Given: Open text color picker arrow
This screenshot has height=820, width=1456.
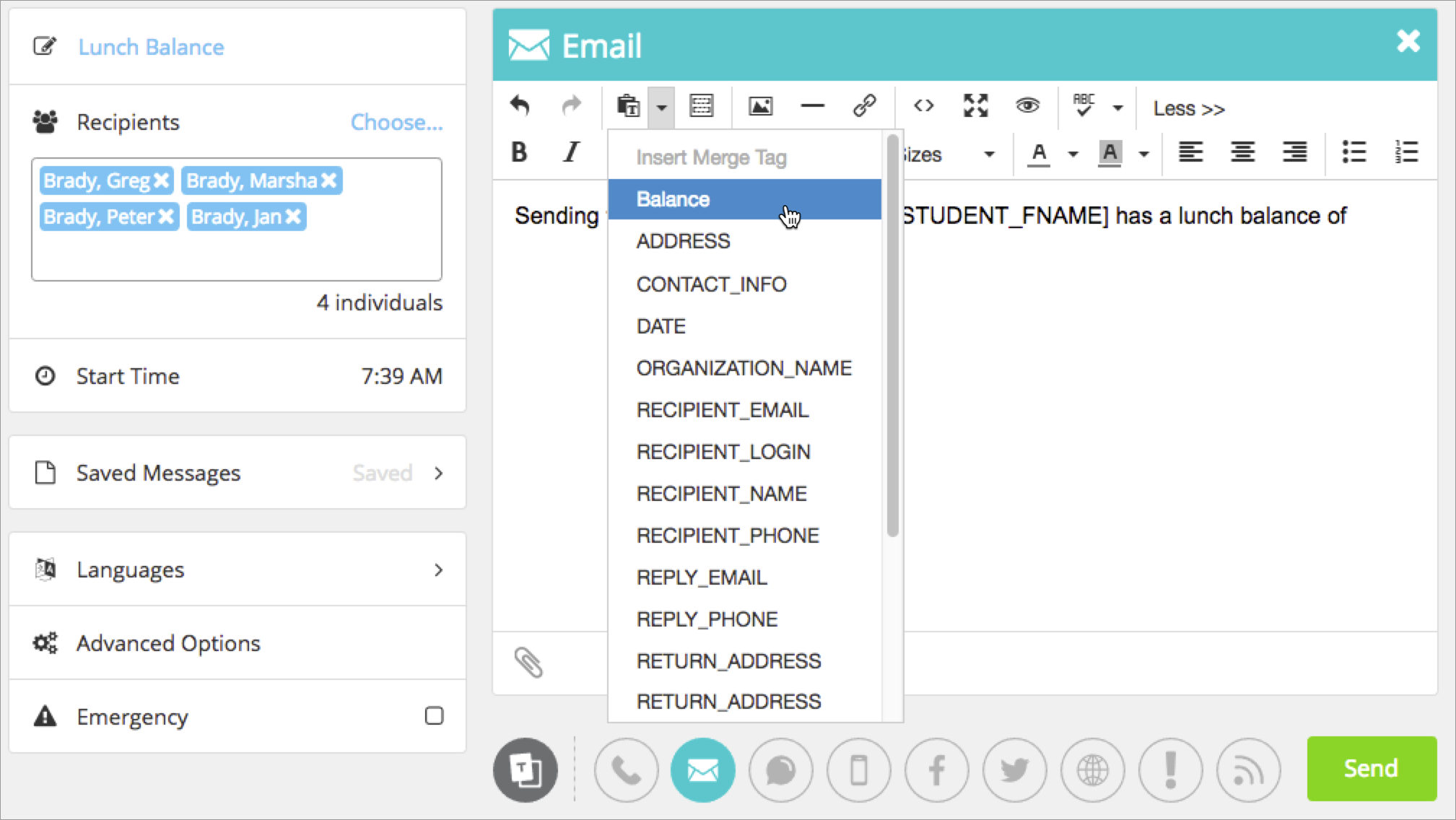Looking at the screenshot, I should (x=1073, y=154).
